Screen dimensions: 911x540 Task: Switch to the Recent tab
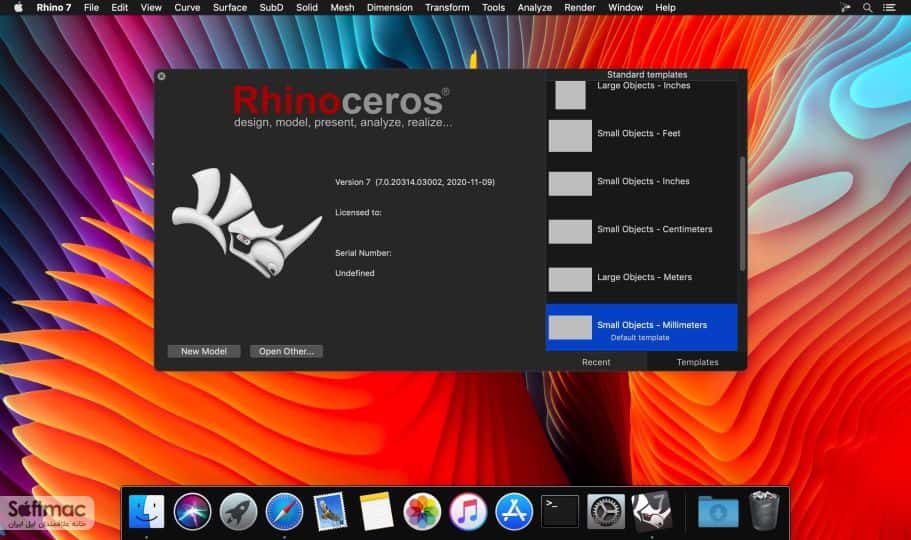click(x=596, y=362)
